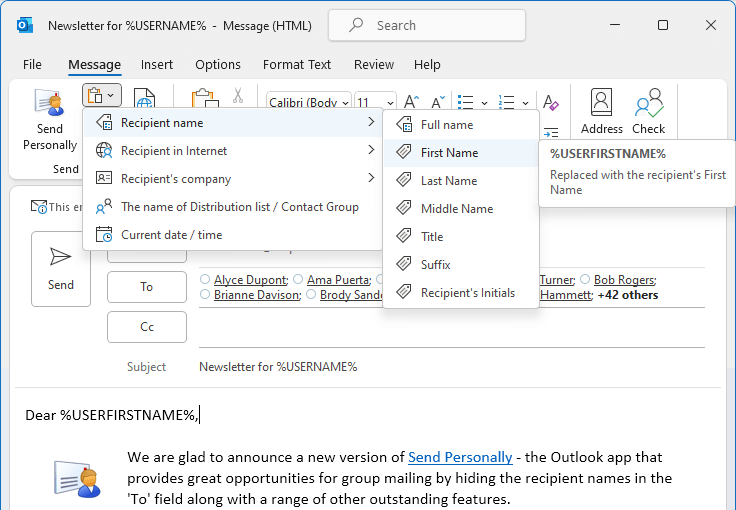Click the Send Personally ribbon icon
Image resolution: width=736 pixels, height=510 pixels.
[x=49, y=103]
